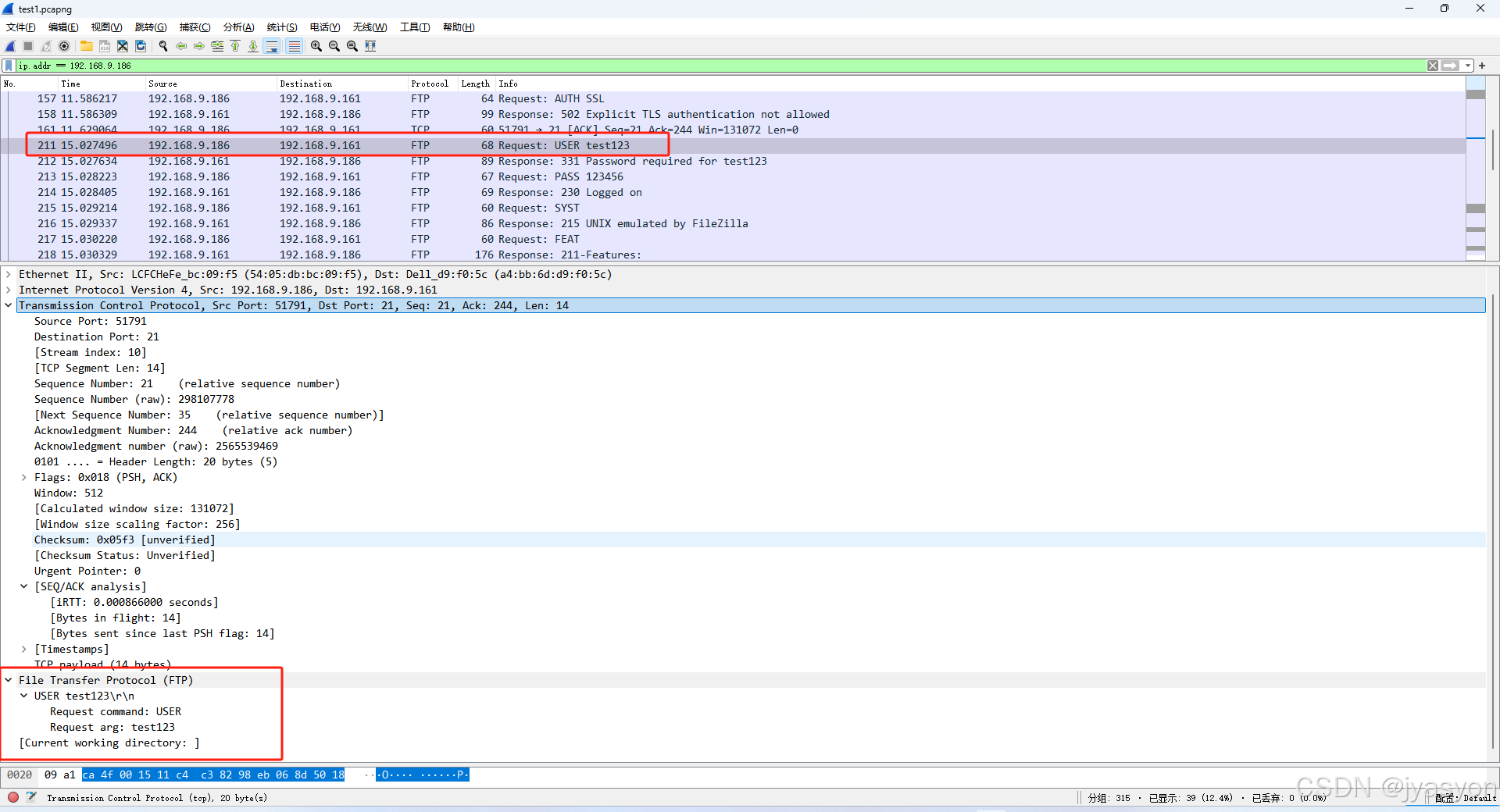Zoom in the packet list text
The width and height of the screenshot is (1500, 812).
coord(316,46)
